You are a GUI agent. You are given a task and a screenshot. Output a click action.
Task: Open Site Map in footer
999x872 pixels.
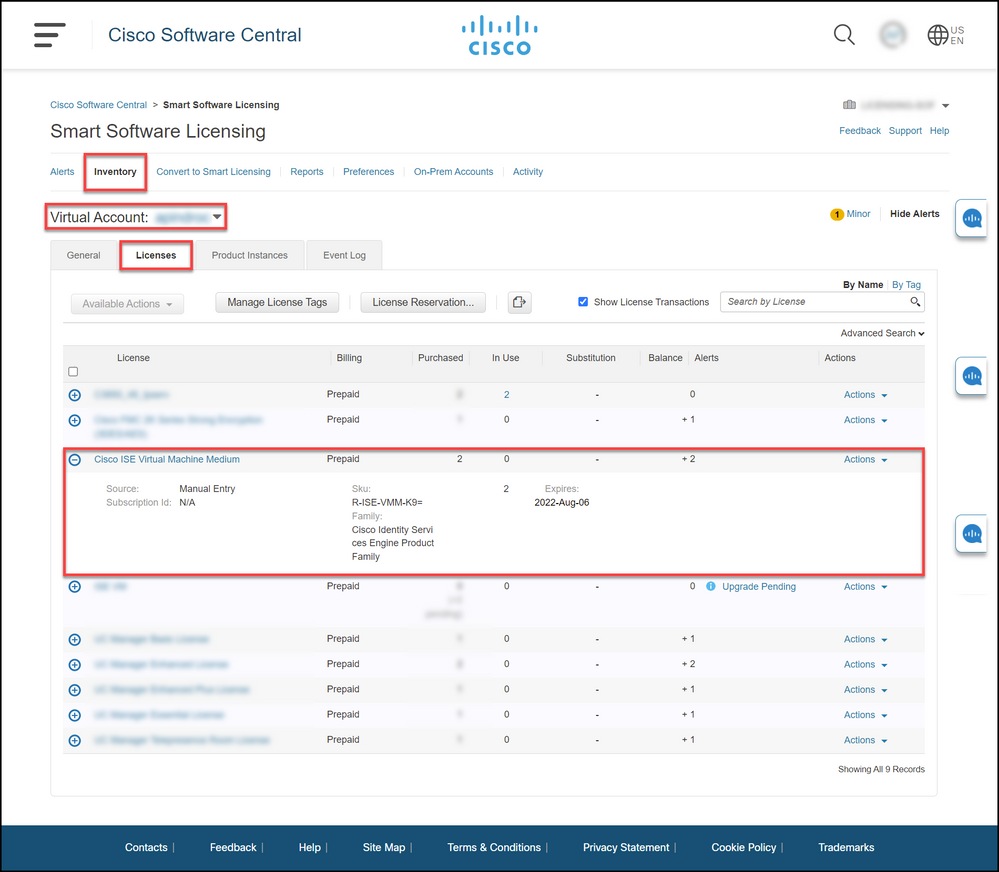pos(384,847)
